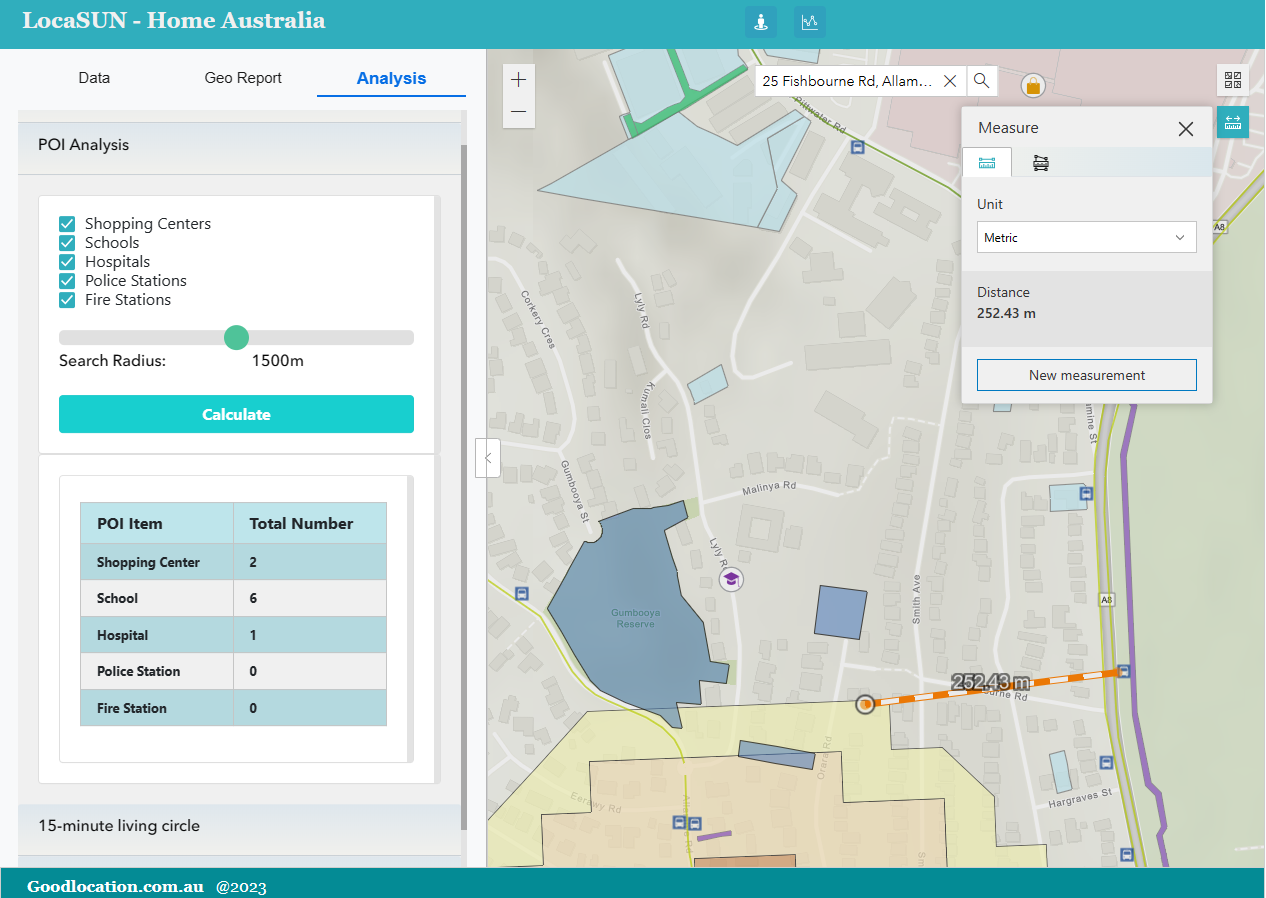Viewport: 1266px width, 898px height.
Task: Click the bus stop left of Gumbooya Reserve
Action: coord(521,593)
